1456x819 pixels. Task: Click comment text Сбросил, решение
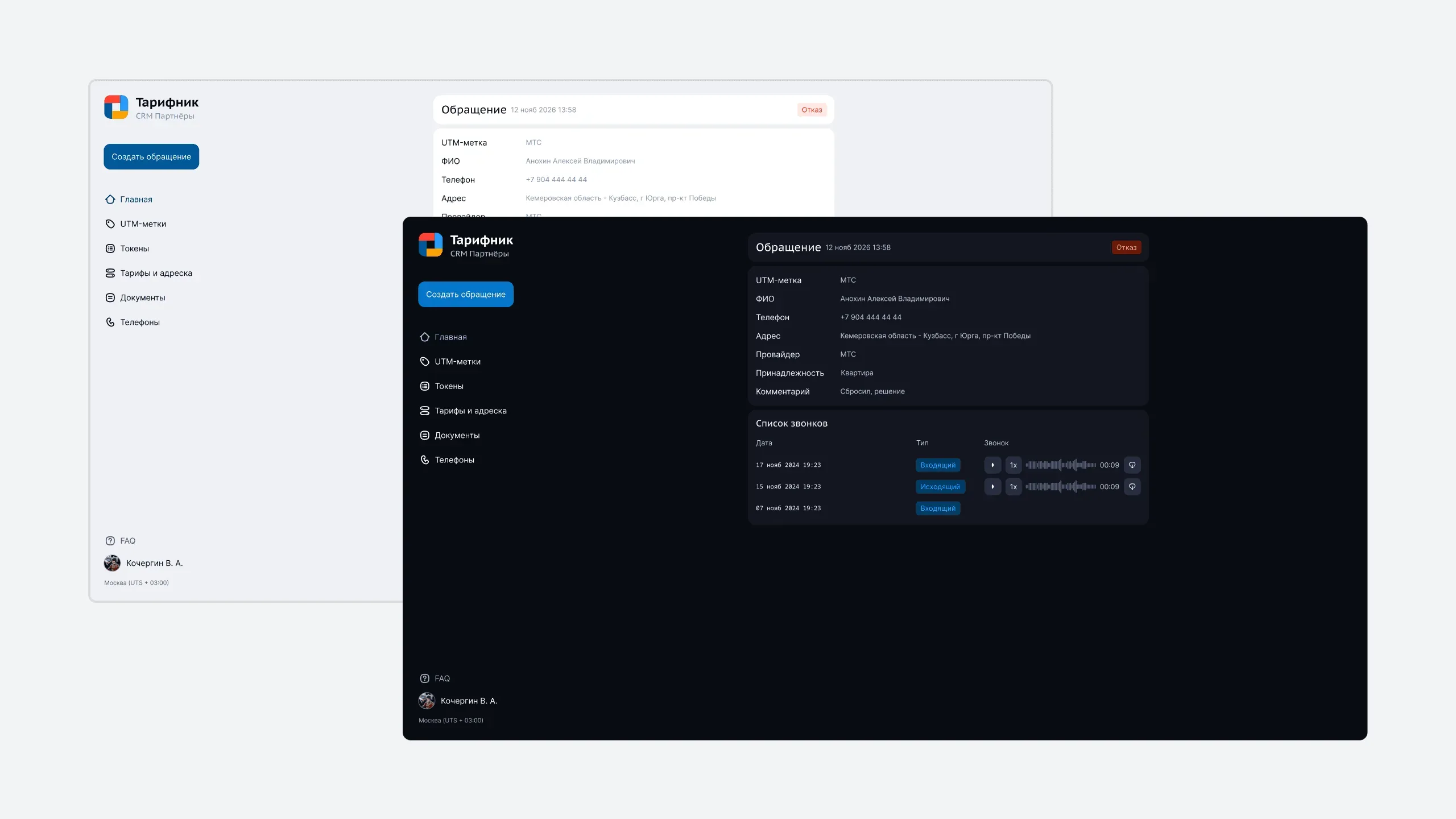point(872,391)
